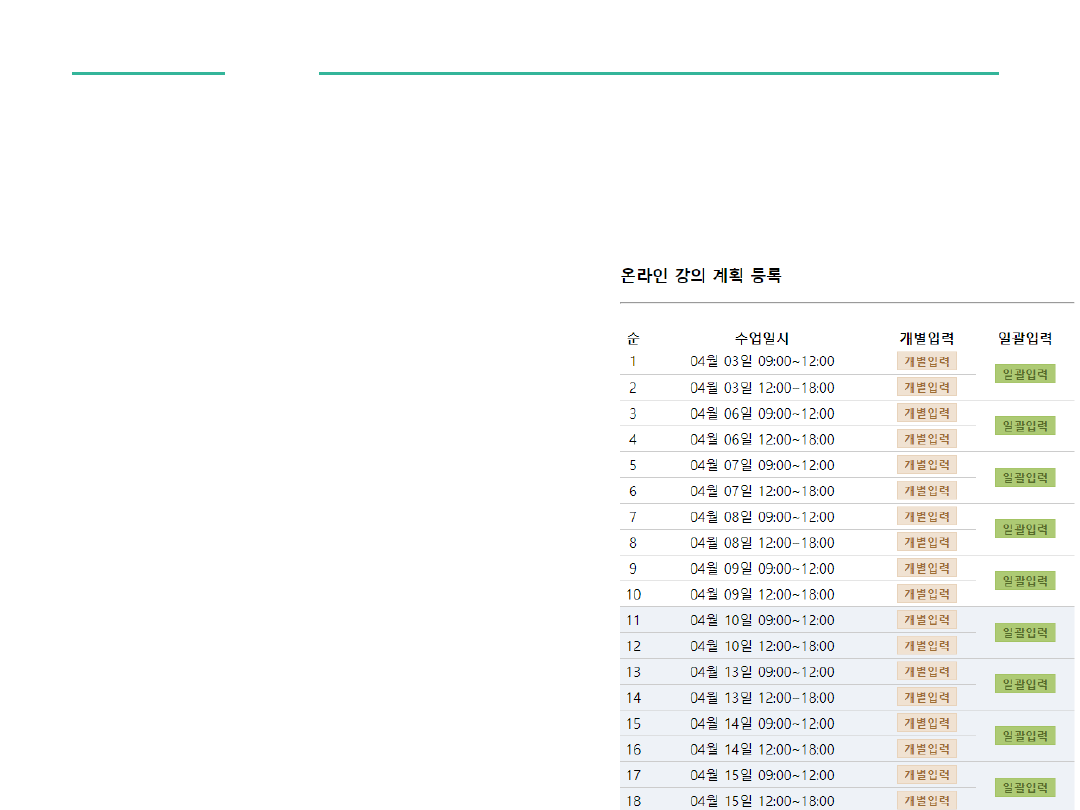Open 개별입력 for row 11, 04월 10일 09:00~12:00

point(926,620)
